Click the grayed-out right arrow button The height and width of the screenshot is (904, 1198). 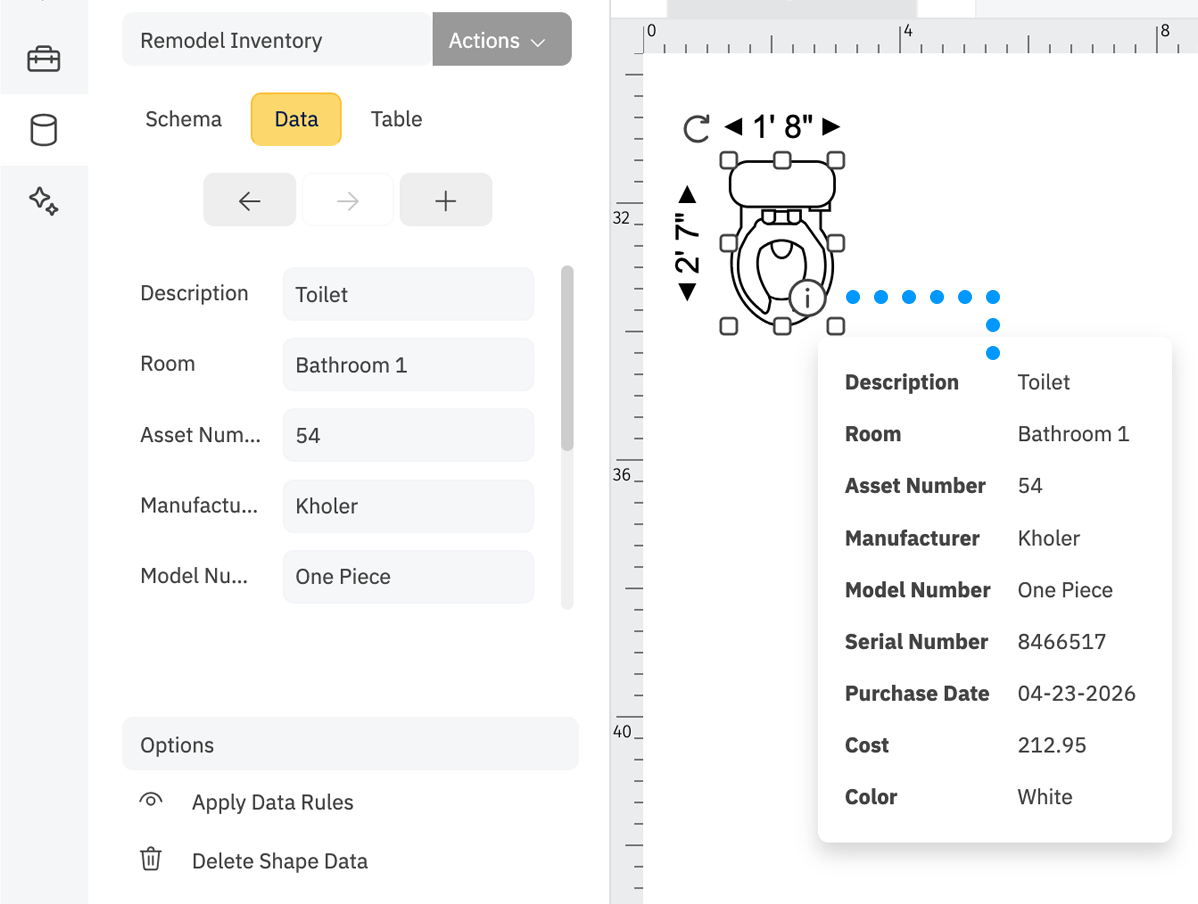point(347,199)
